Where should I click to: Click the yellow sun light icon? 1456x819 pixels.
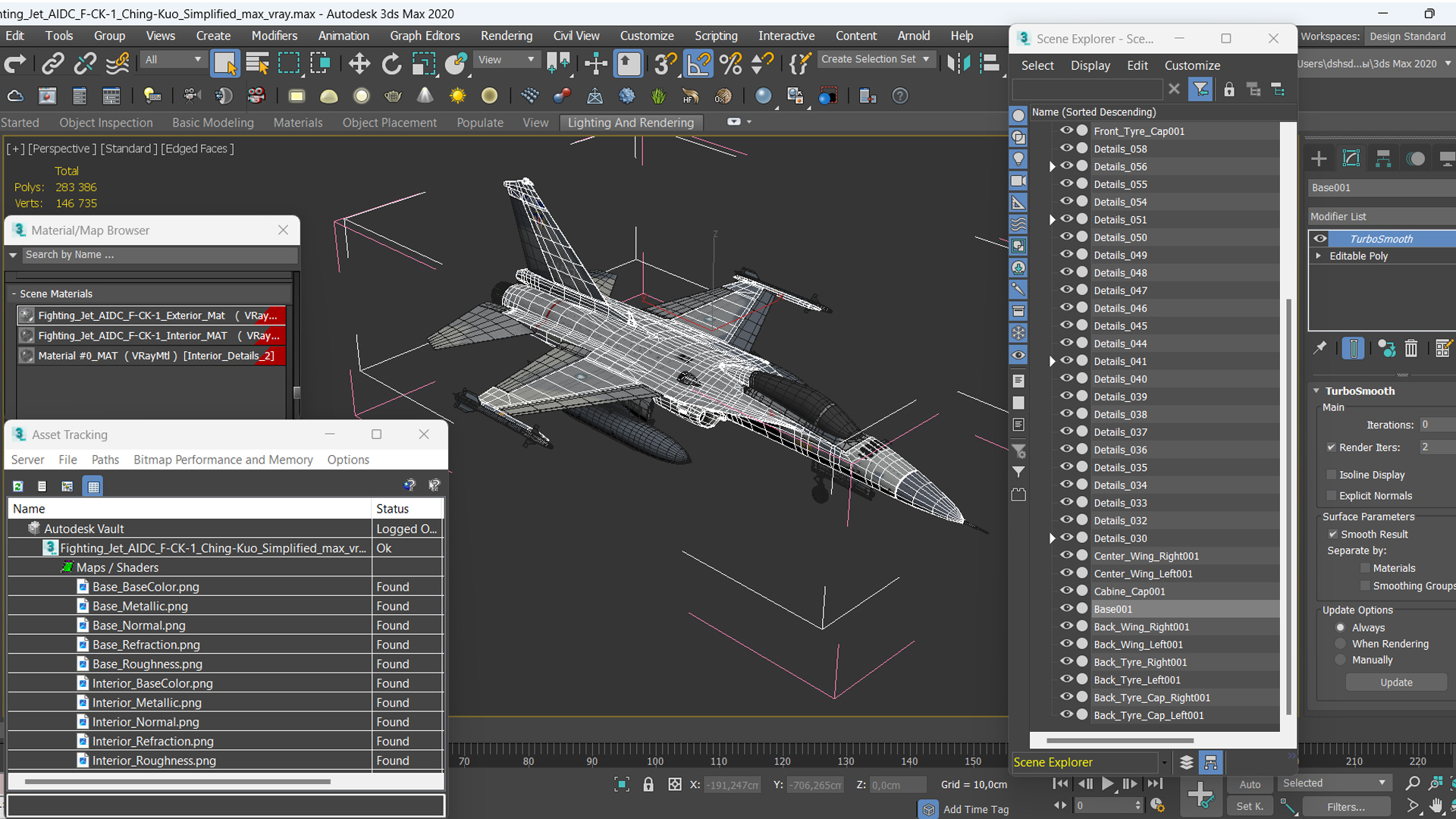tap(457, 96)
